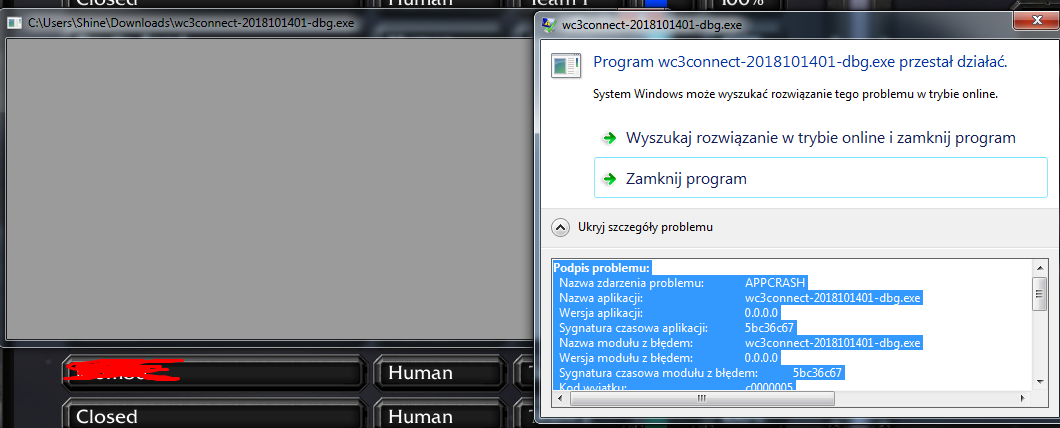Click the redacted player name slot
This screenshot has height=428, width=1060.
point(213,373)
